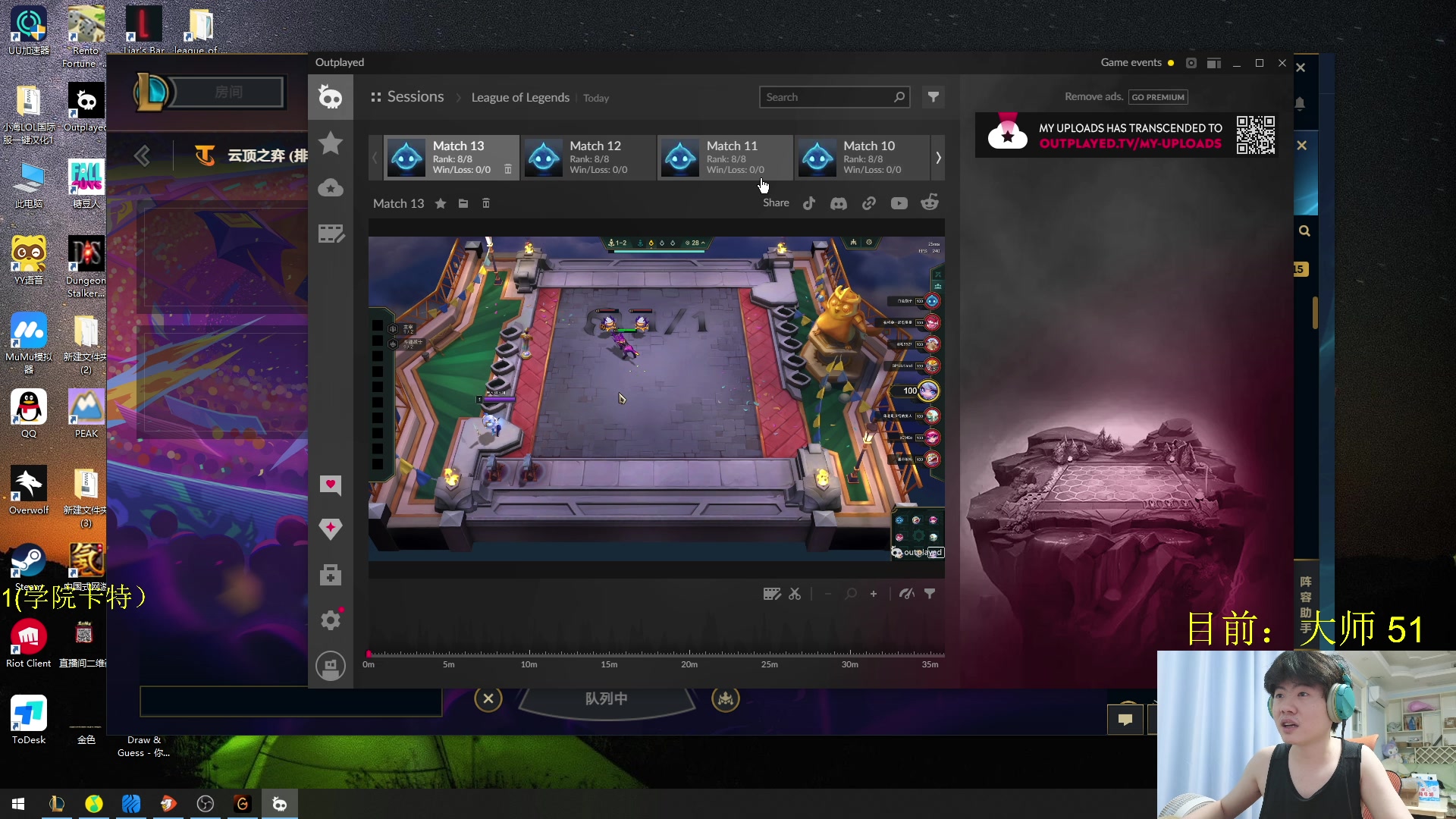This screenshot has height=819, width=1456.
Task: Open League client notifications bell
Action: [1300, 103]
